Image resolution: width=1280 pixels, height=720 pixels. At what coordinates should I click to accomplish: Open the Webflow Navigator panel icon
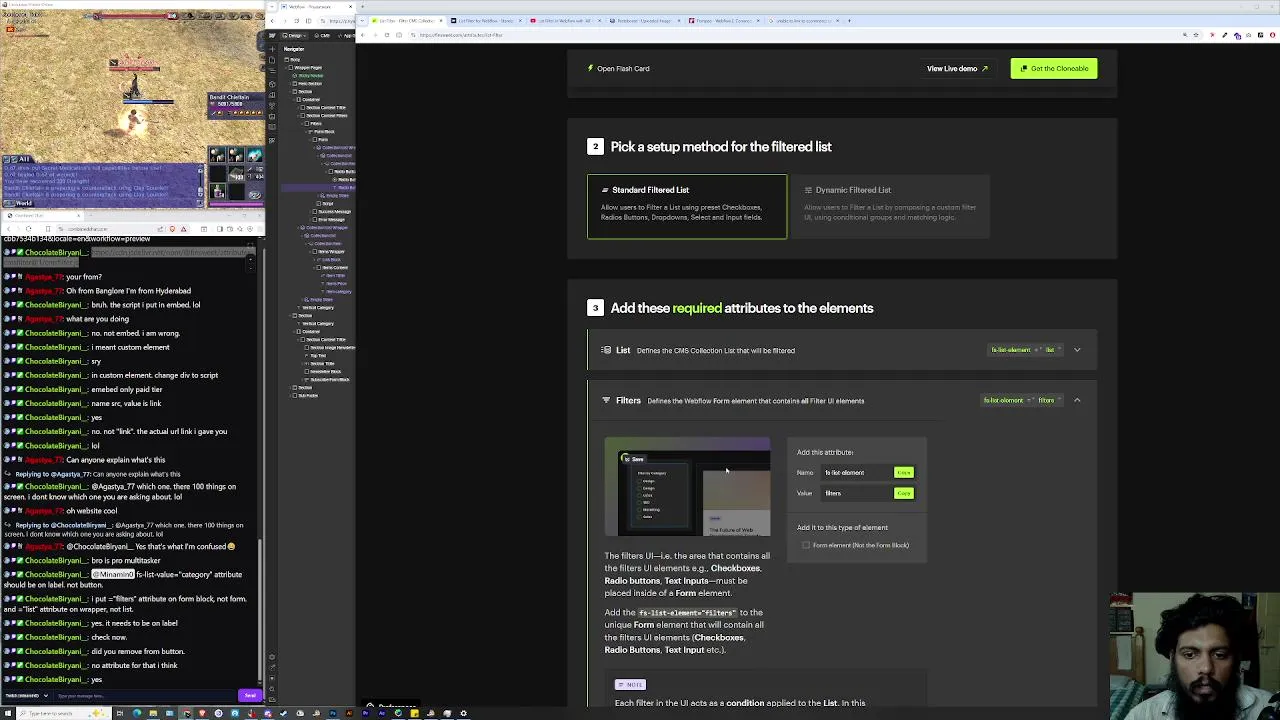coord(272,71)
